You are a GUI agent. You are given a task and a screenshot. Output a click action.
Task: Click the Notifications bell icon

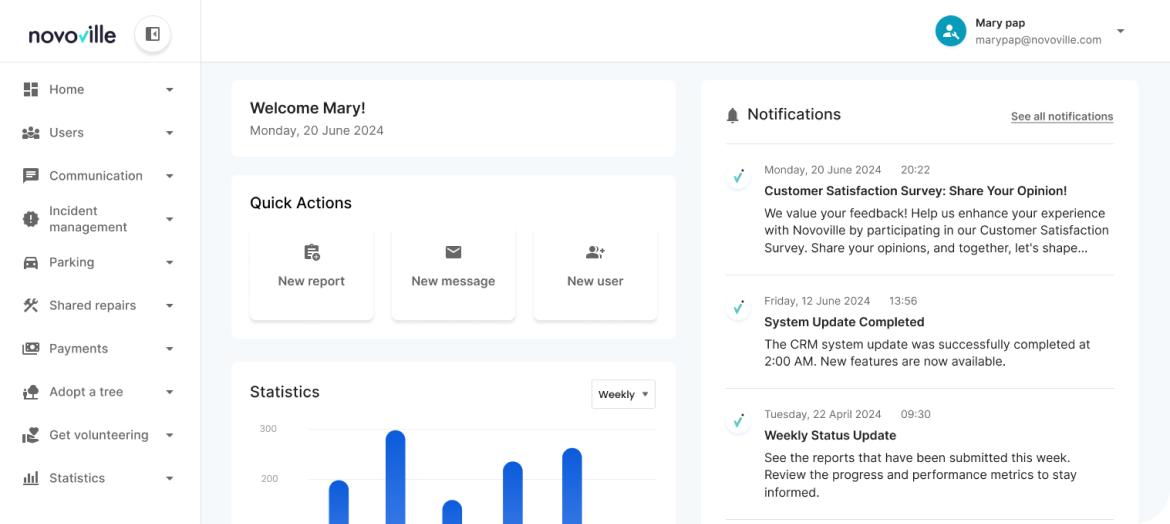(733, 115)
